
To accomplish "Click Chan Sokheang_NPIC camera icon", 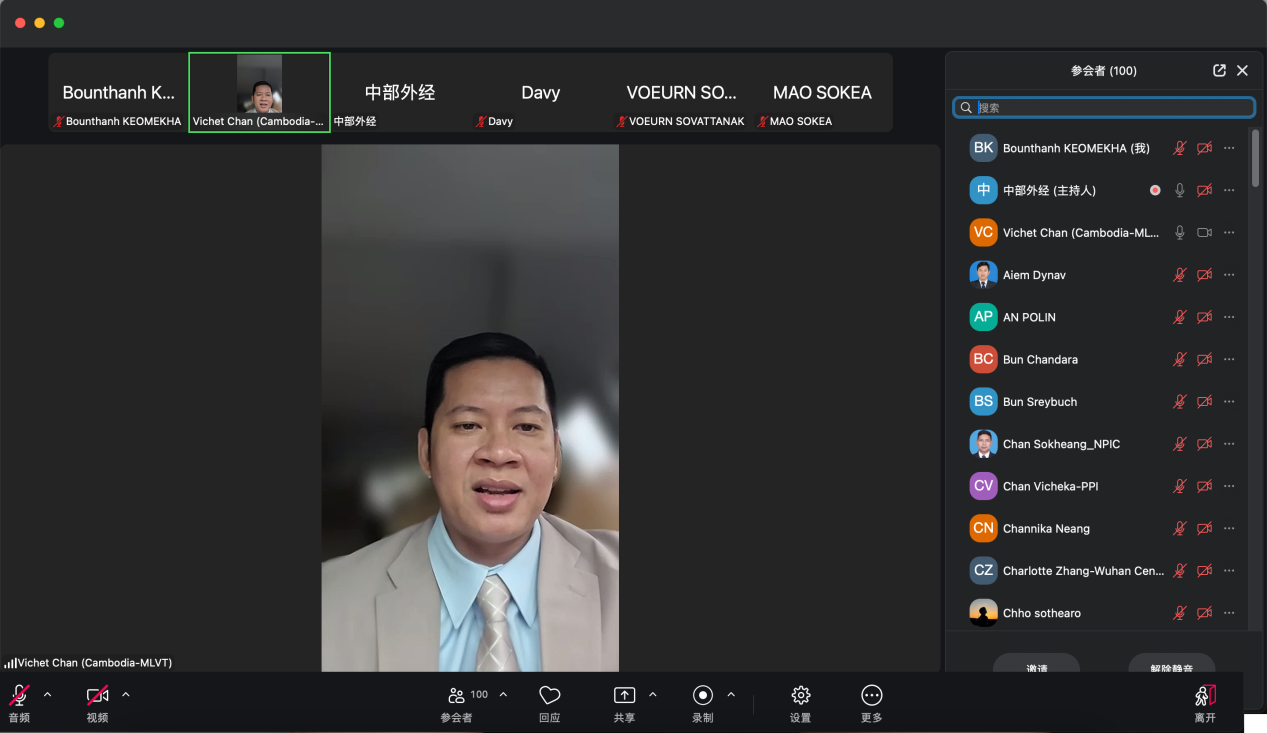I will point(1205,444).
